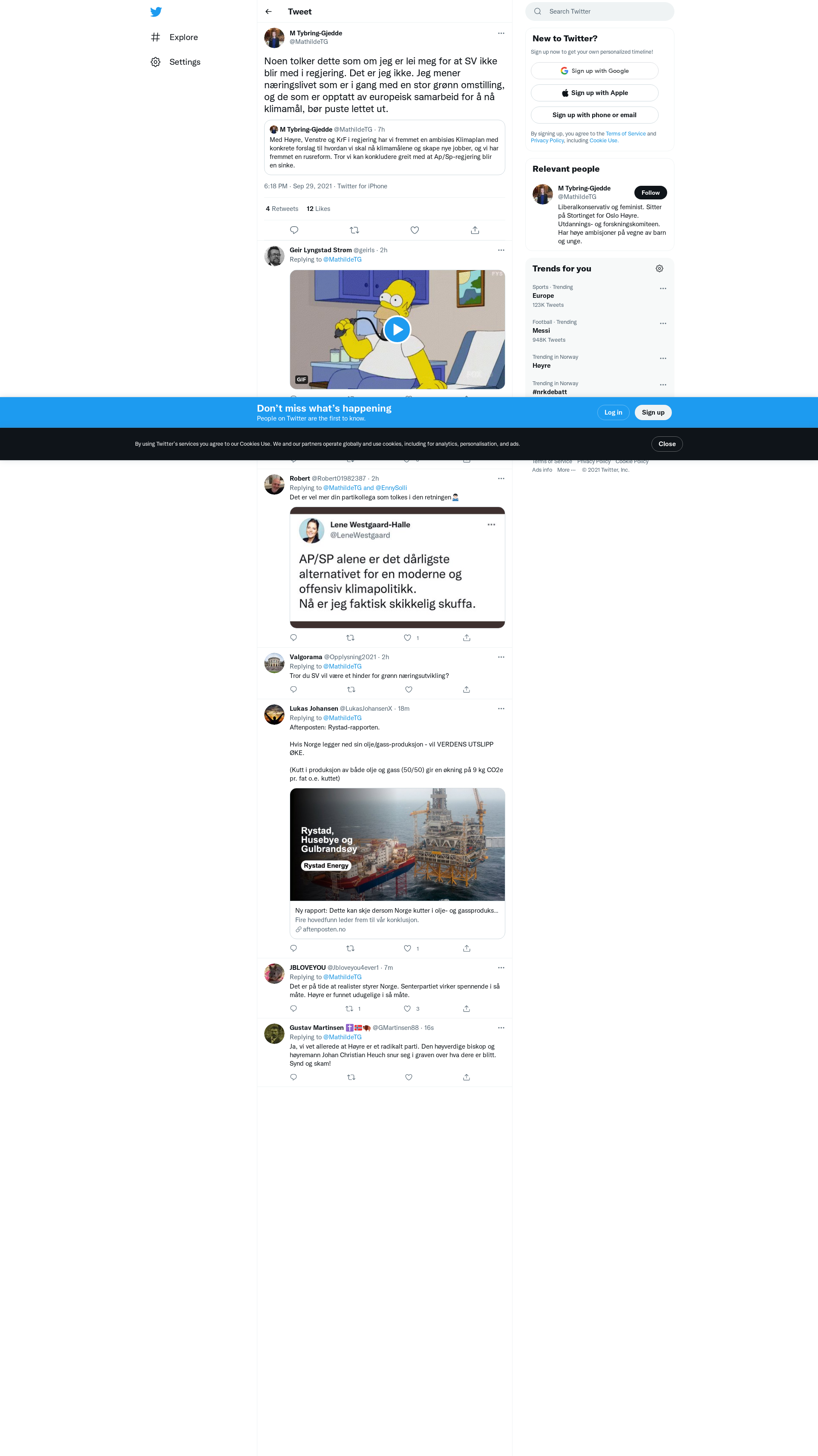Expand the footer More menu
This screenshot has height=1456, width=818.
(x=566, y=470)
